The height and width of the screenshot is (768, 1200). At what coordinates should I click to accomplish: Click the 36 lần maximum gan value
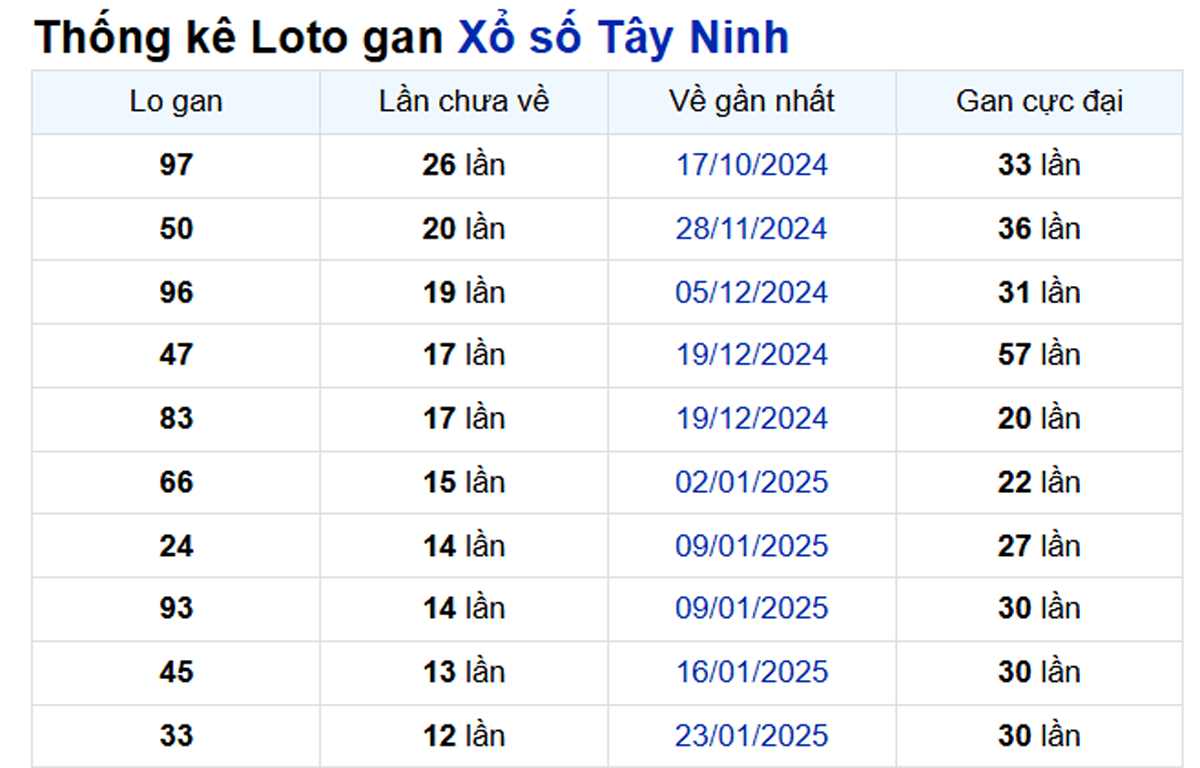pos(1040,229)
